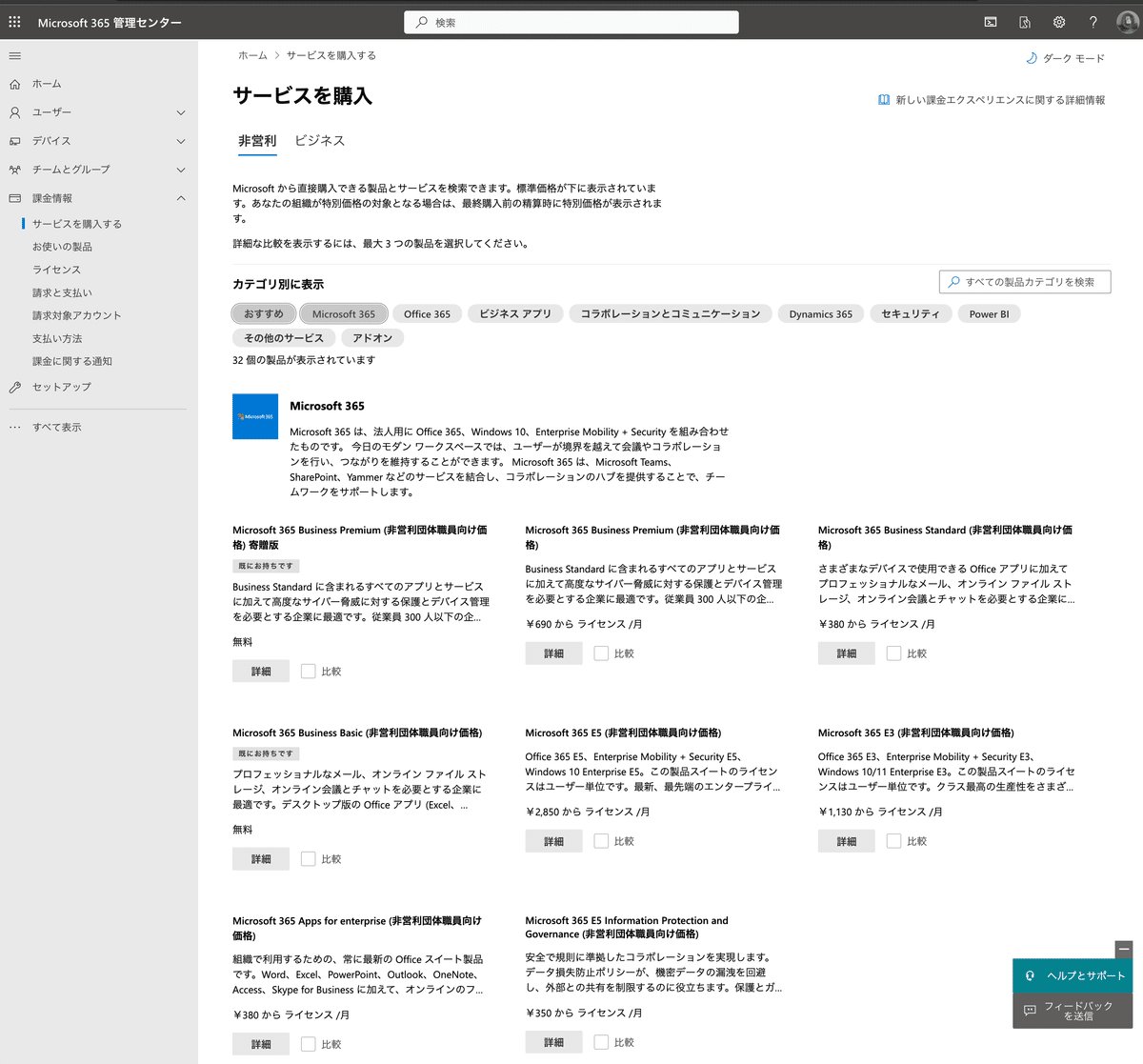The image size is (1143, 1064).
Task: Click the top 検索 search box
Action: click(x=571, y=22)
